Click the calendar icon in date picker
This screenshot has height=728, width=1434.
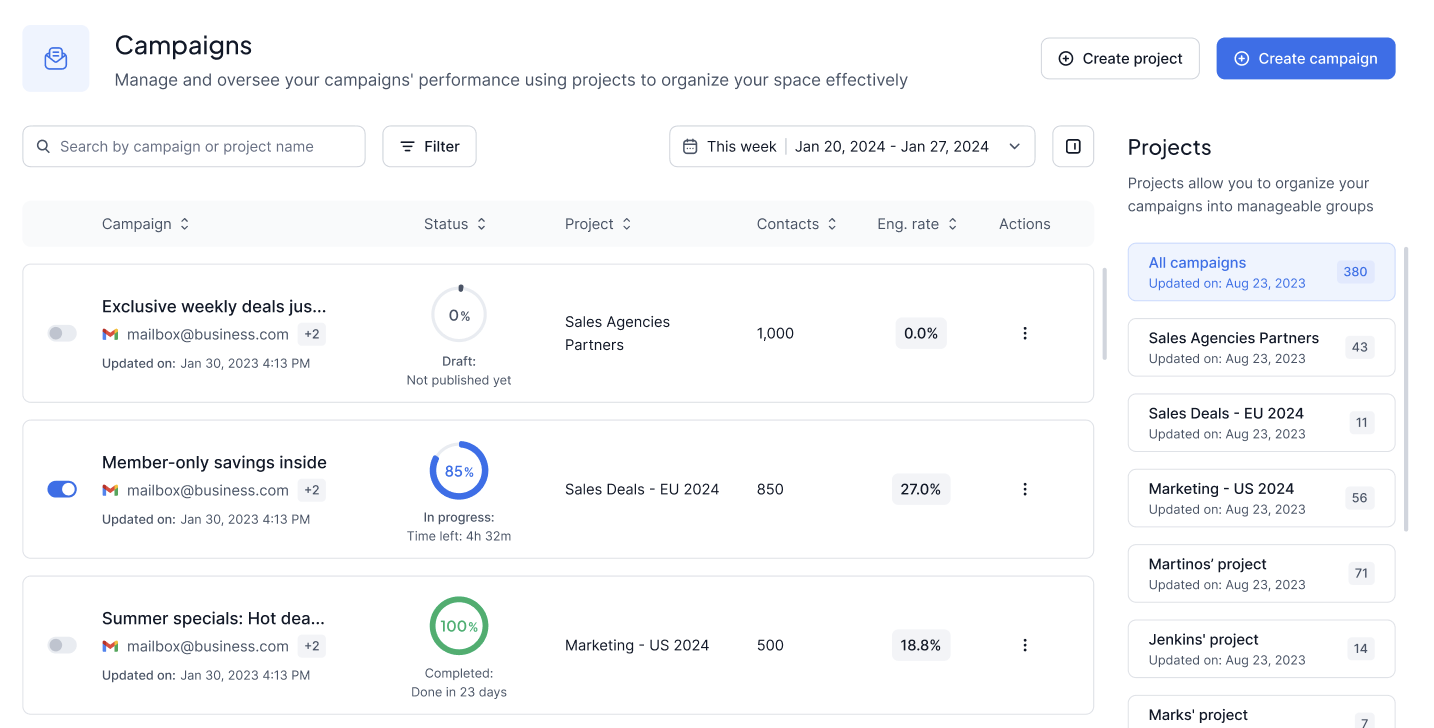pyautogui.click(x=690, y=146)
